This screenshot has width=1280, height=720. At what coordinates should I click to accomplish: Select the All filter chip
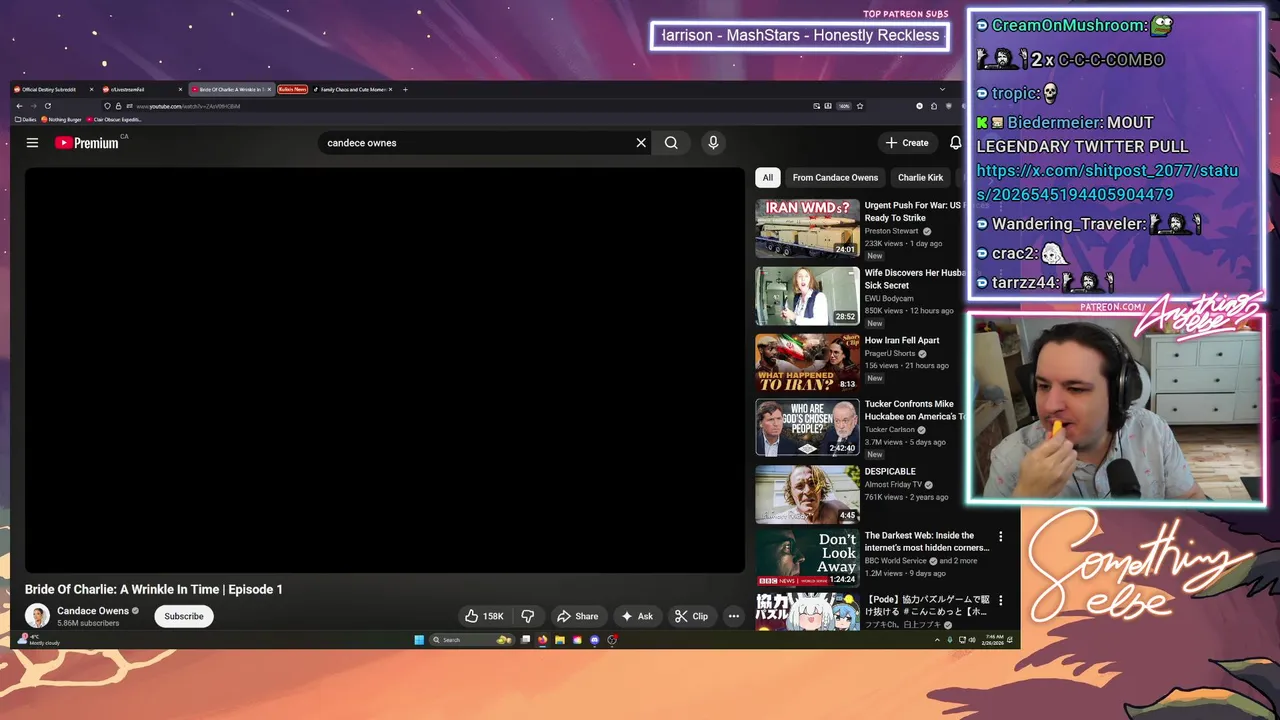[x=767, y=178]
